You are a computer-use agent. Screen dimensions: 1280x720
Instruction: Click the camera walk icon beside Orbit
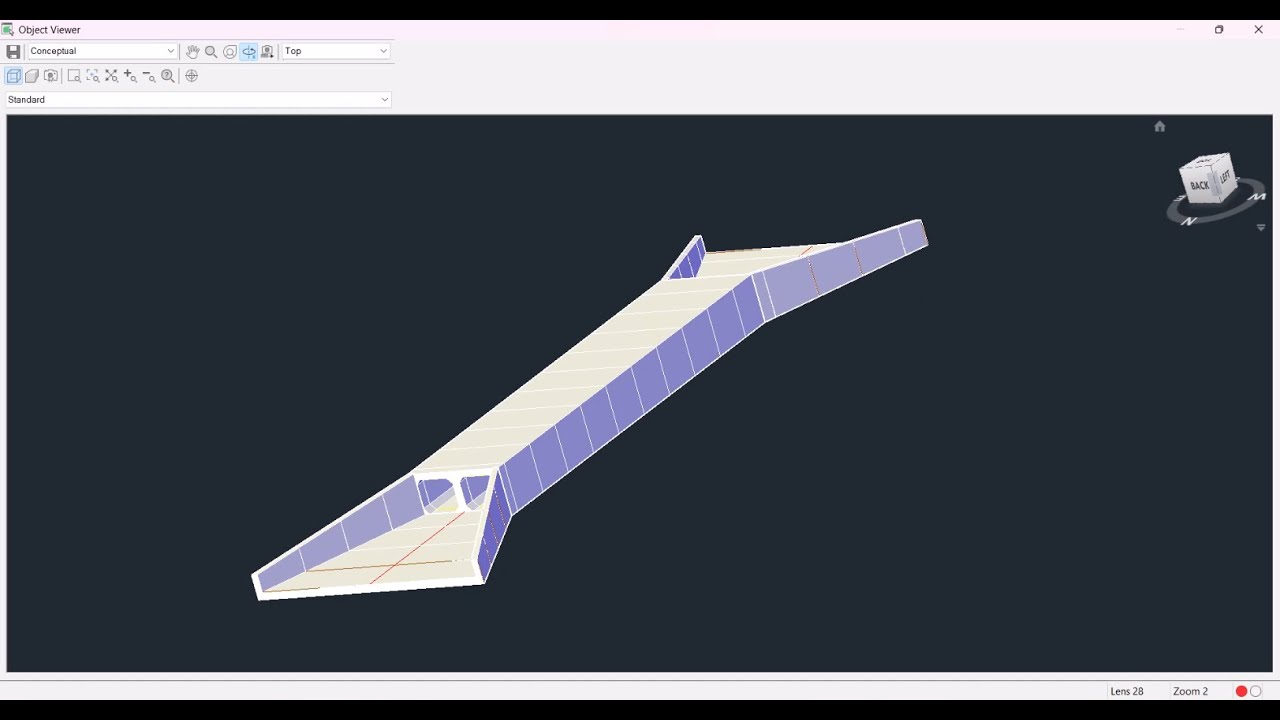point(267,51)
